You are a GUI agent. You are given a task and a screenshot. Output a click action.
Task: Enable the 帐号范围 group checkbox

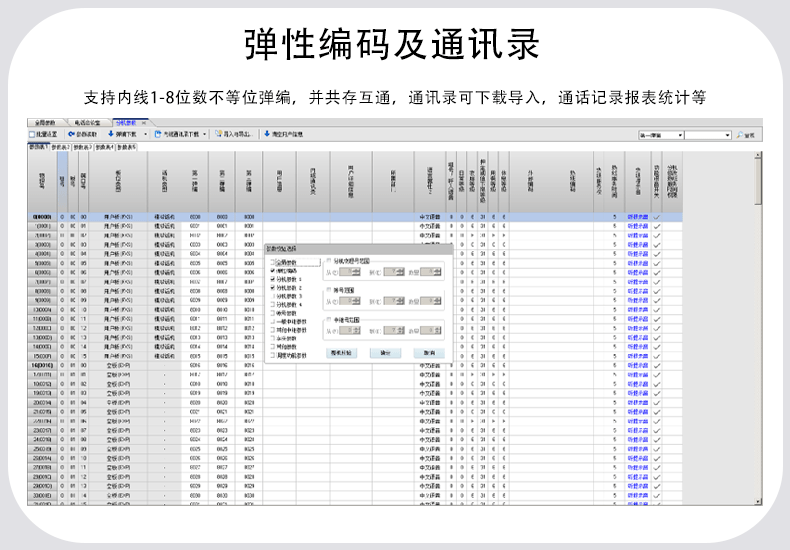pyautogui.click(x=329, y=290)
